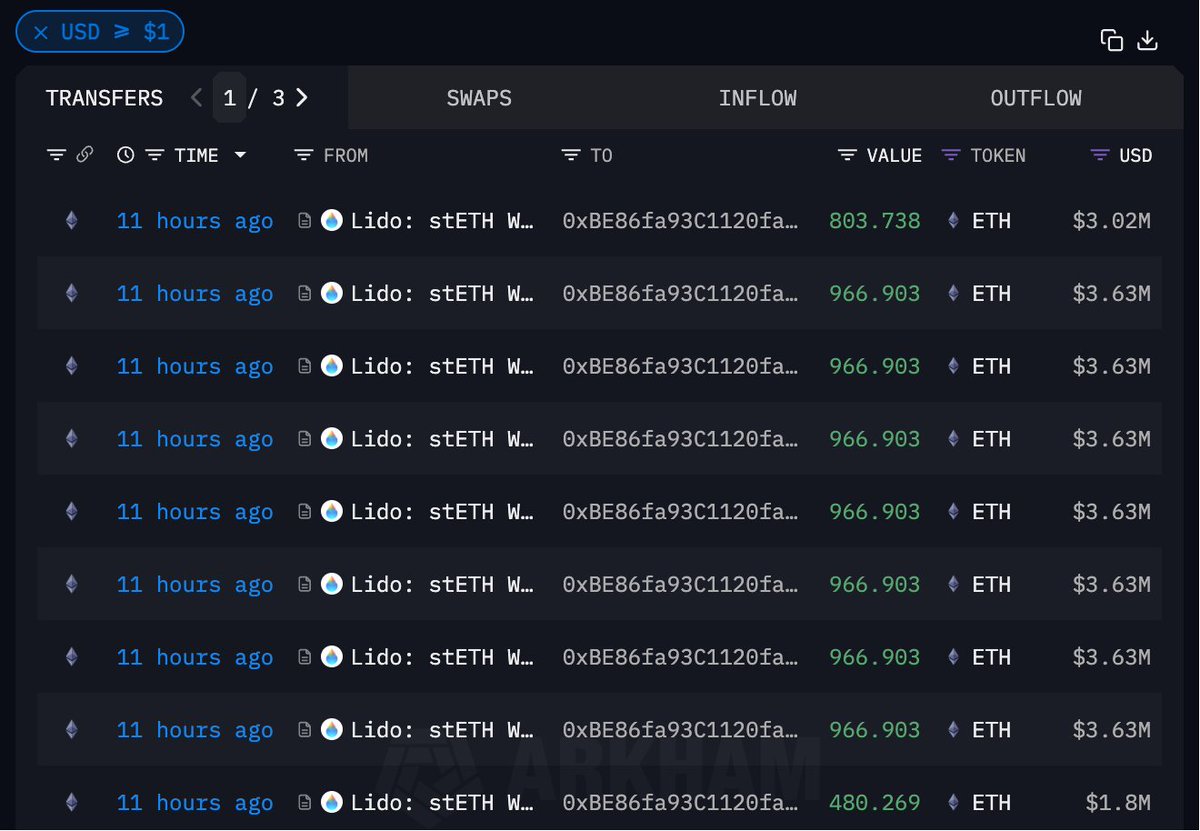Open the TIME column filter
Viewport: 1200px width, 831px height.
154,155
